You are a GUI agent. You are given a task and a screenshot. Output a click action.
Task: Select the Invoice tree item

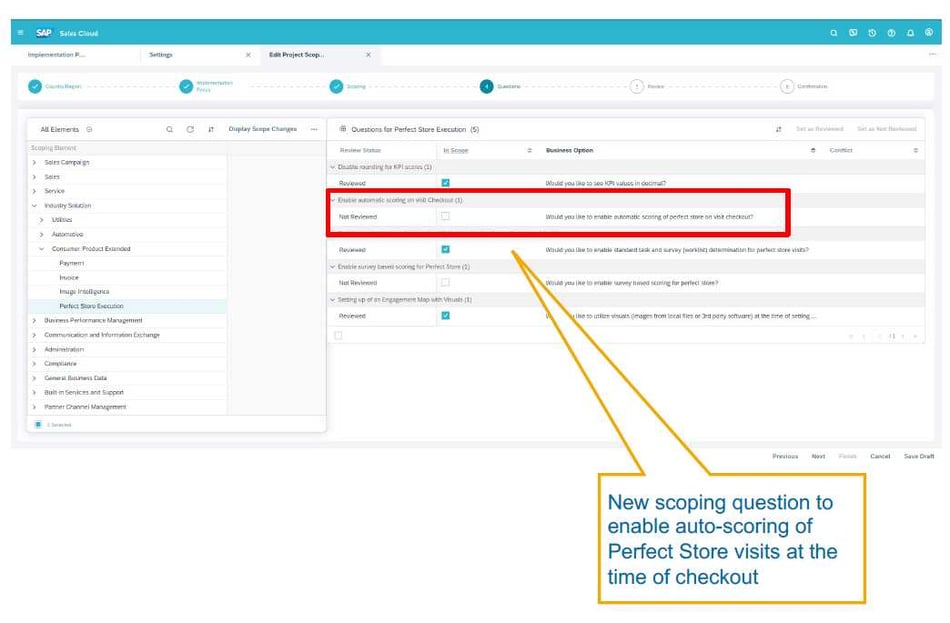pyautogui.click(x=69, y=278)
